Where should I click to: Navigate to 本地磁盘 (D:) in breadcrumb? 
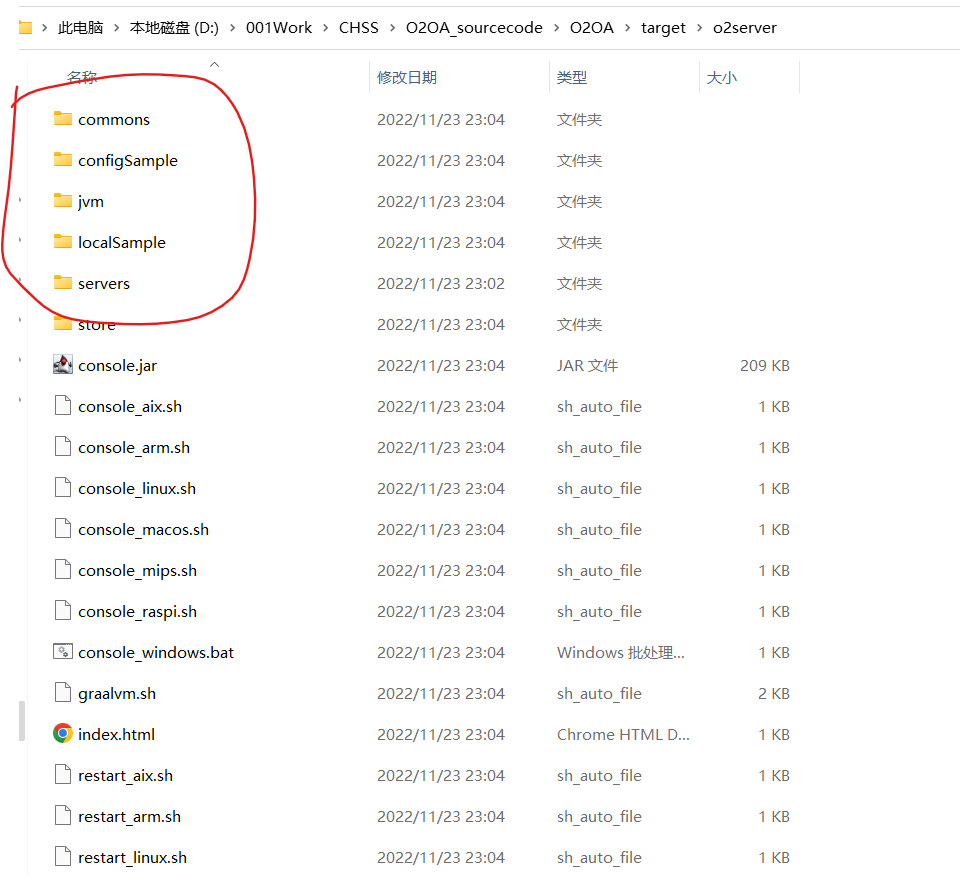click(174, 28)
